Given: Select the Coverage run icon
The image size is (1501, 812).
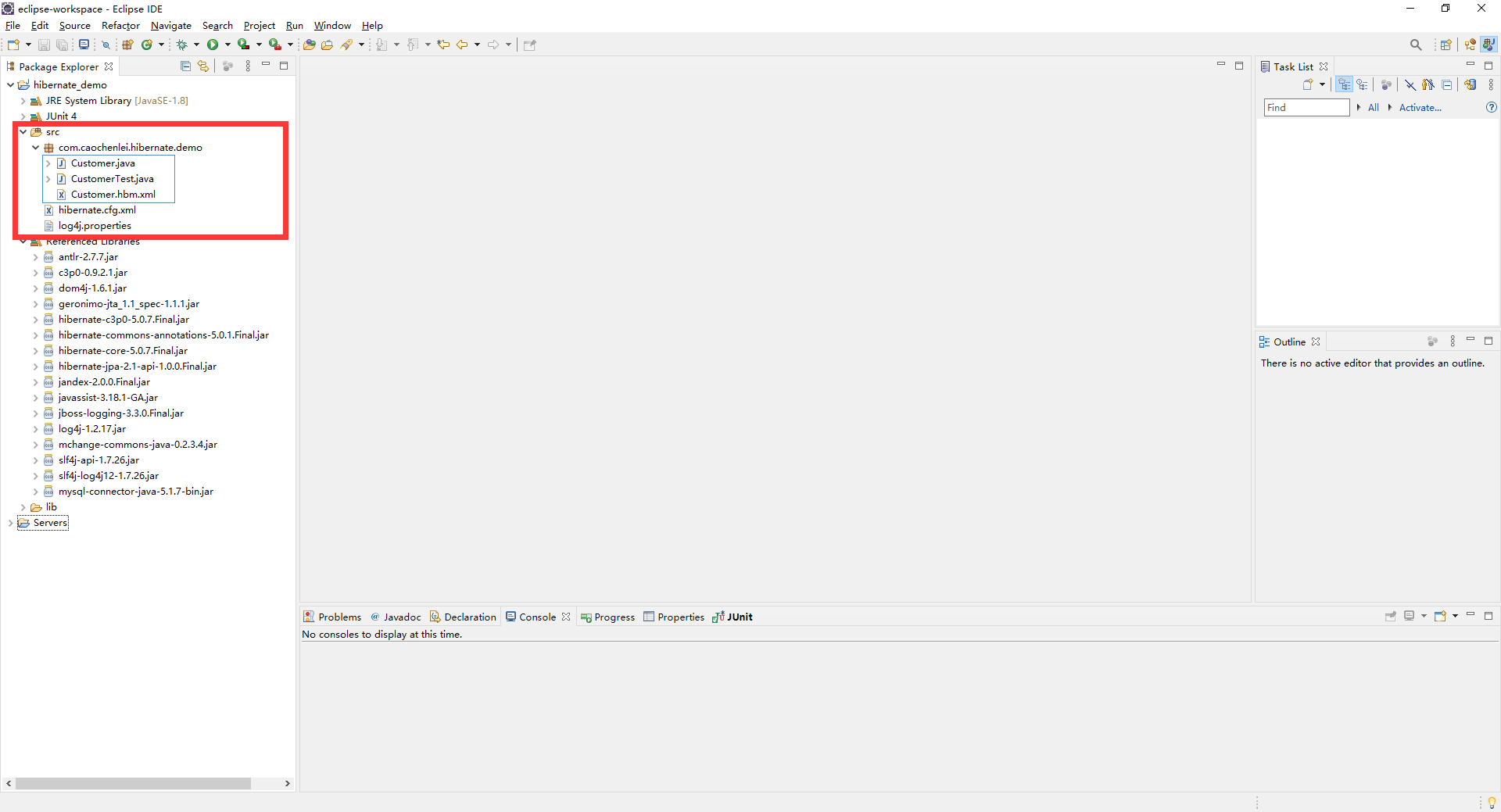Looking at the screenshot, I should point(243,45).
